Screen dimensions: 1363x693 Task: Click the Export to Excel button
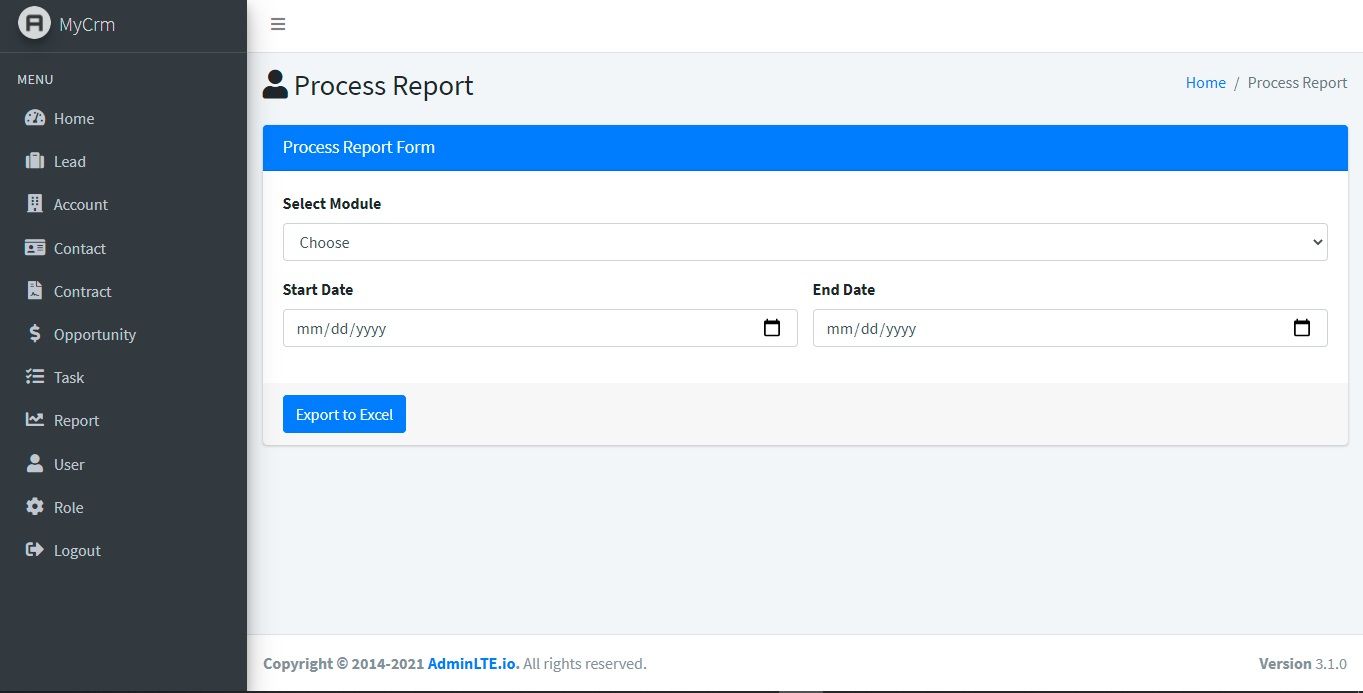pos(344,414)
